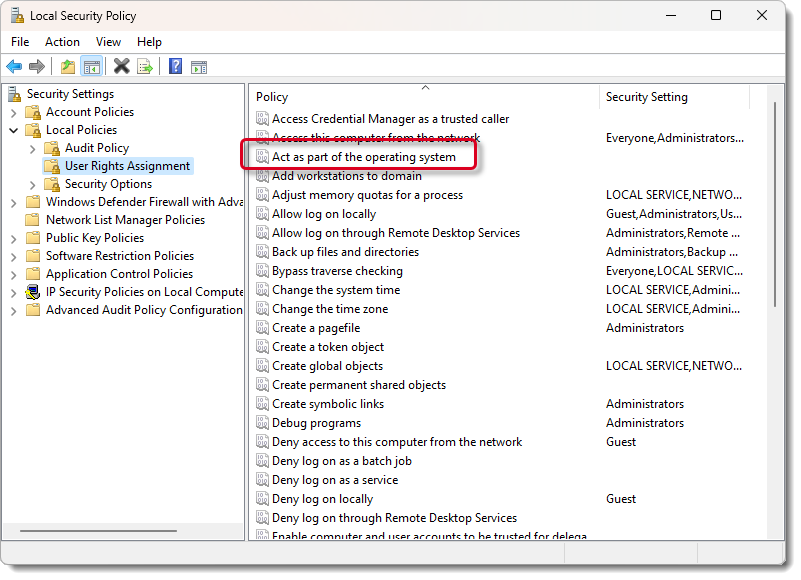The image size is (801, 580).
Task: Click the Forward arrow toolbar icon
Action: [37, 67]
